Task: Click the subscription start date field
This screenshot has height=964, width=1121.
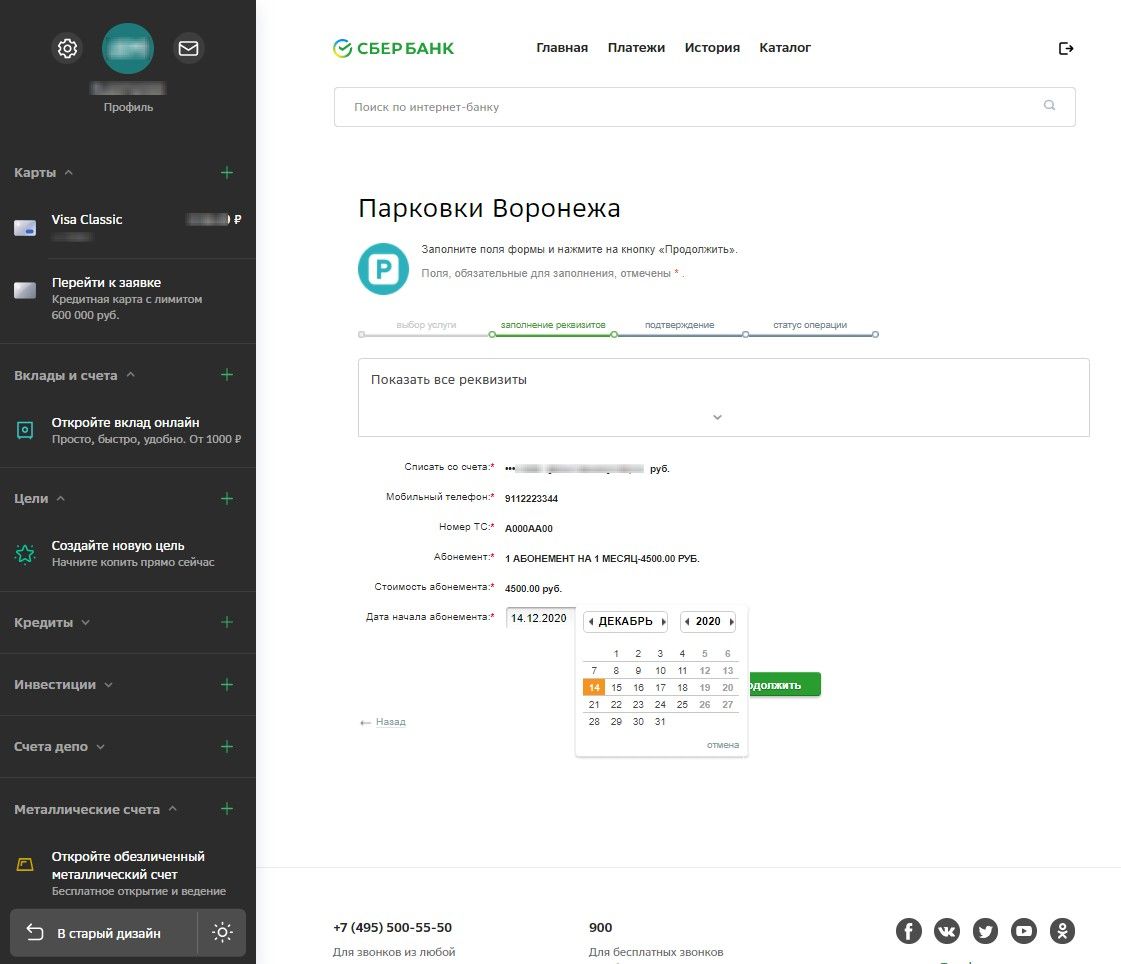Action: [x=540, y=618]
